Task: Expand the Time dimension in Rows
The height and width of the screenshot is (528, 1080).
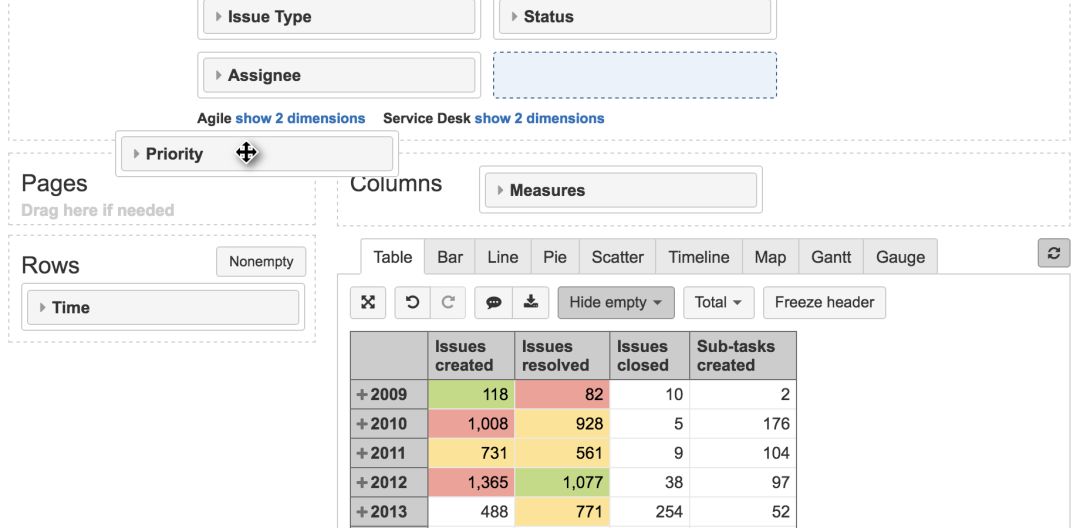Action: coord(43,308)
